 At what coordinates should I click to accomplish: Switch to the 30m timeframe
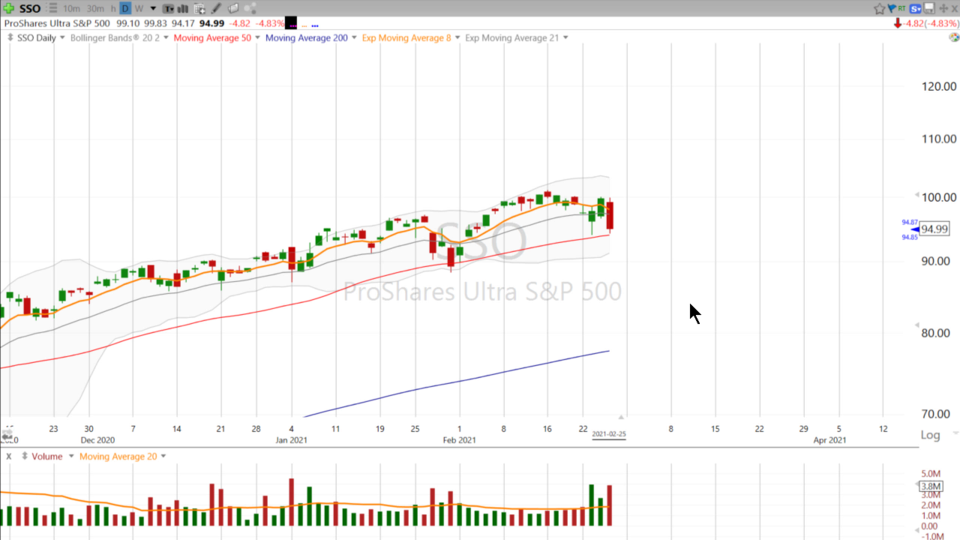coord(96,9)
